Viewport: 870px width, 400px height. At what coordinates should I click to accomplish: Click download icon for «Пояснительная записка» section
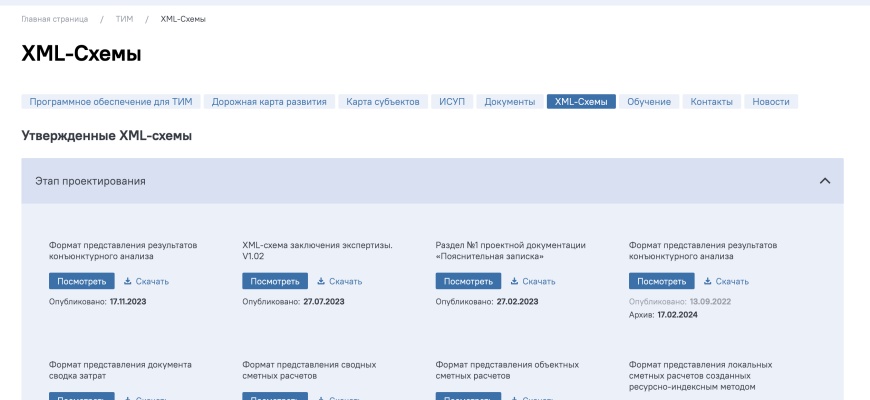[x=515, y=281]
